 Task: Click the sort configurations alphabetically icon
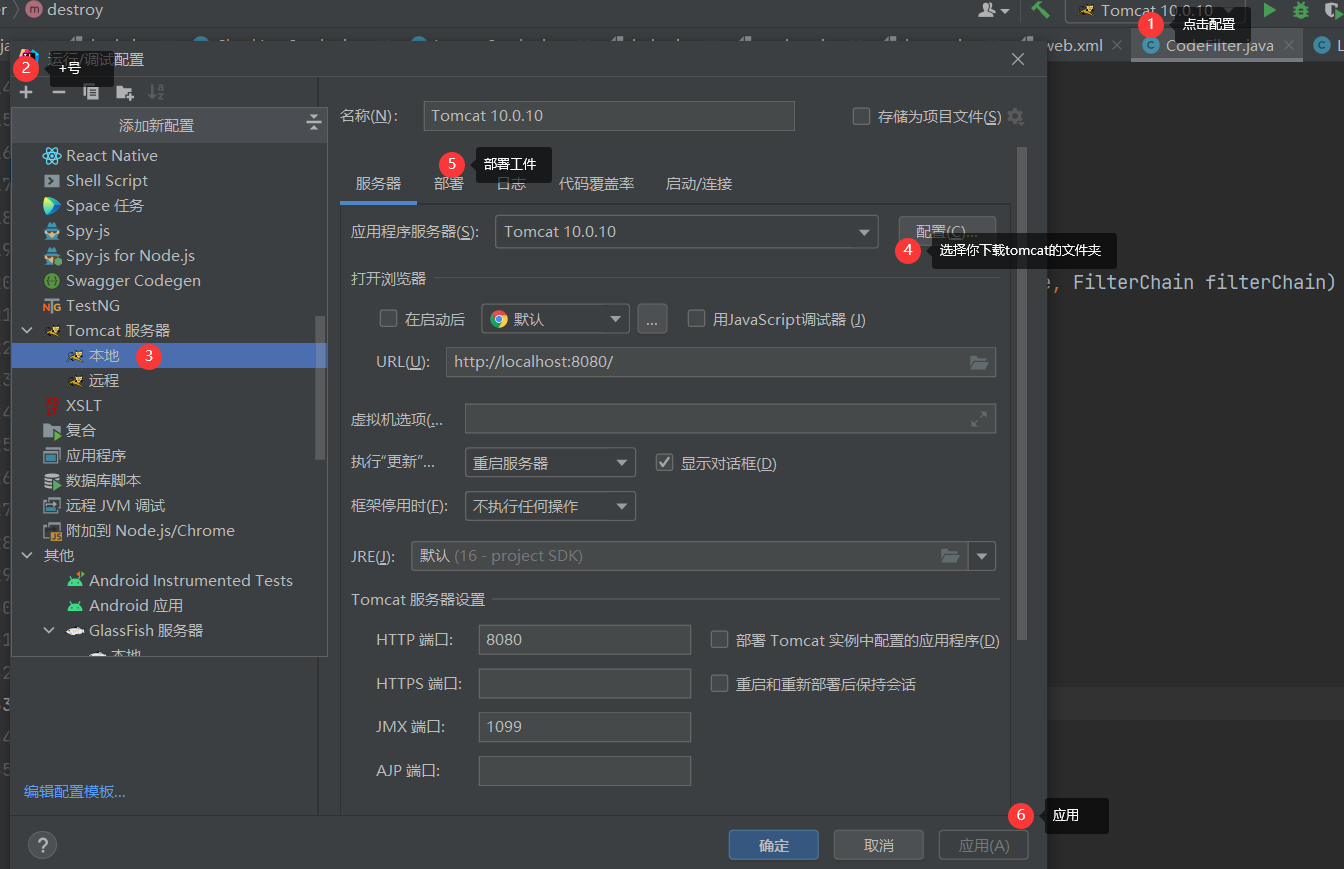coord(156,92)
